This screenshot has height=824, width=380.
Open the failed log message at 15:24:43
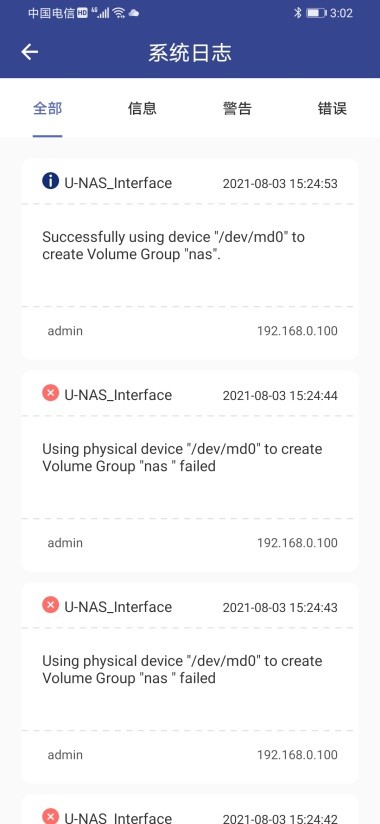point(182,669)
